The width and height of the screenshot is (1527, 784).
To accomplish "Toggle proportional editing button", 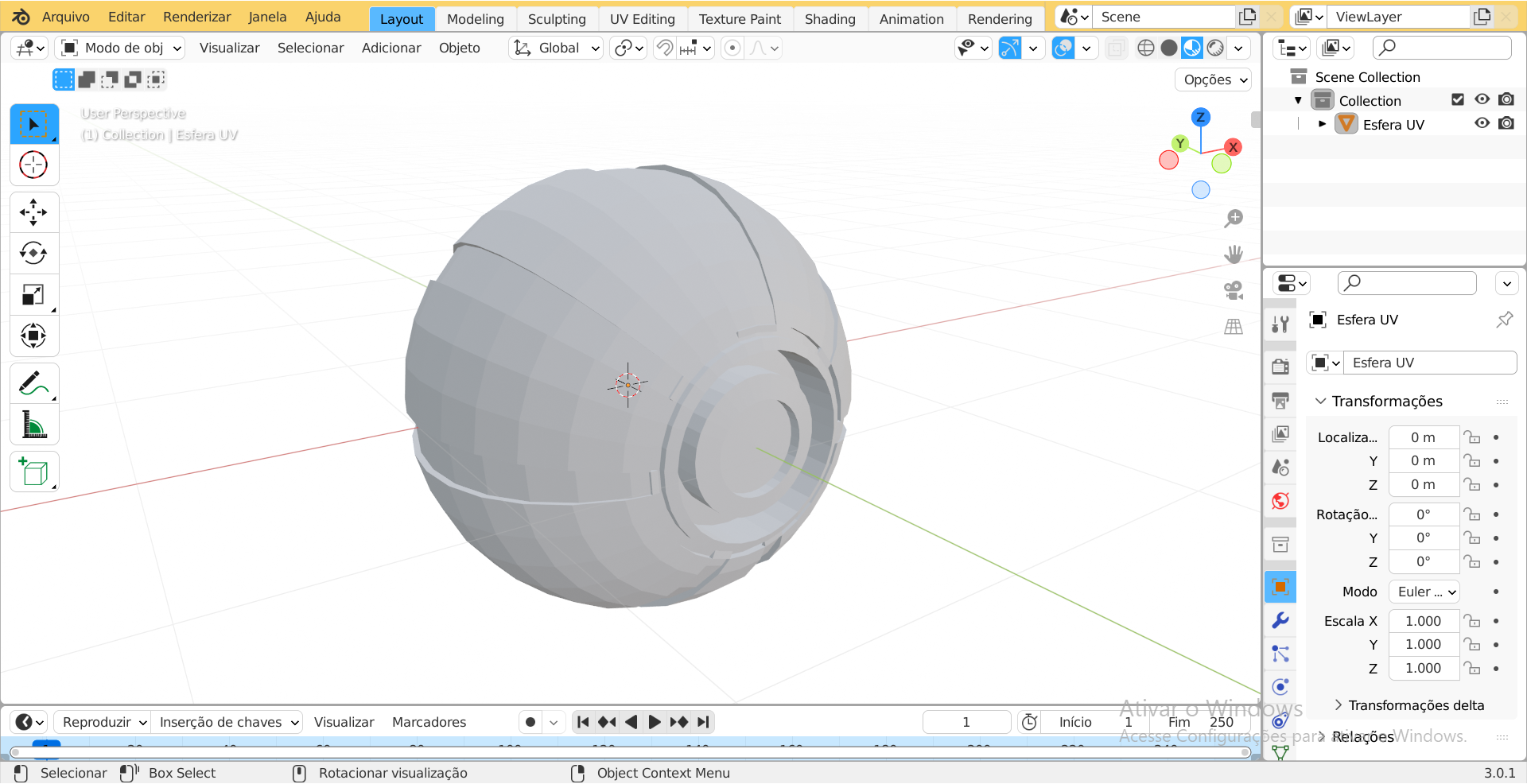I will pos(732,49).
